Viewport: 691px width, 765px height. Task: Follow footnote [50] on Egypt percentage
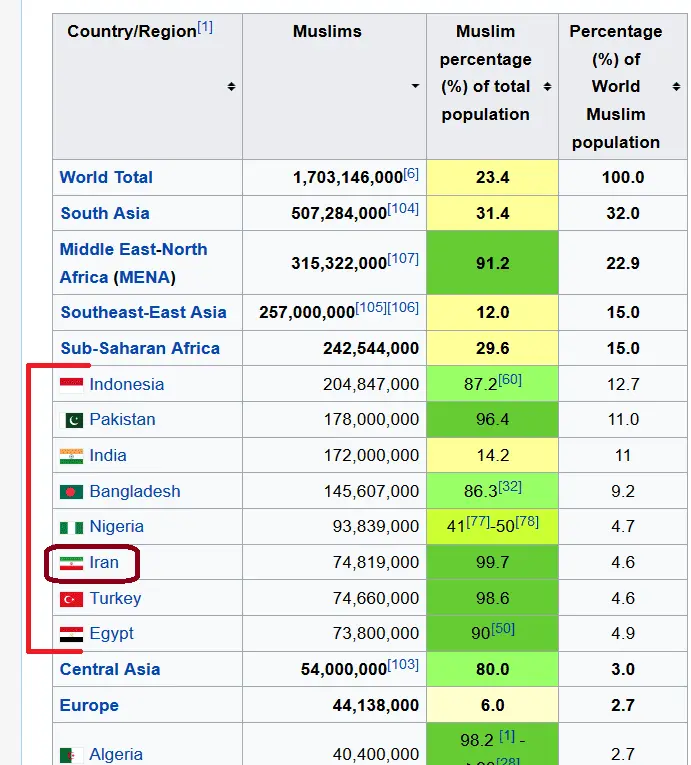(503, 629)
